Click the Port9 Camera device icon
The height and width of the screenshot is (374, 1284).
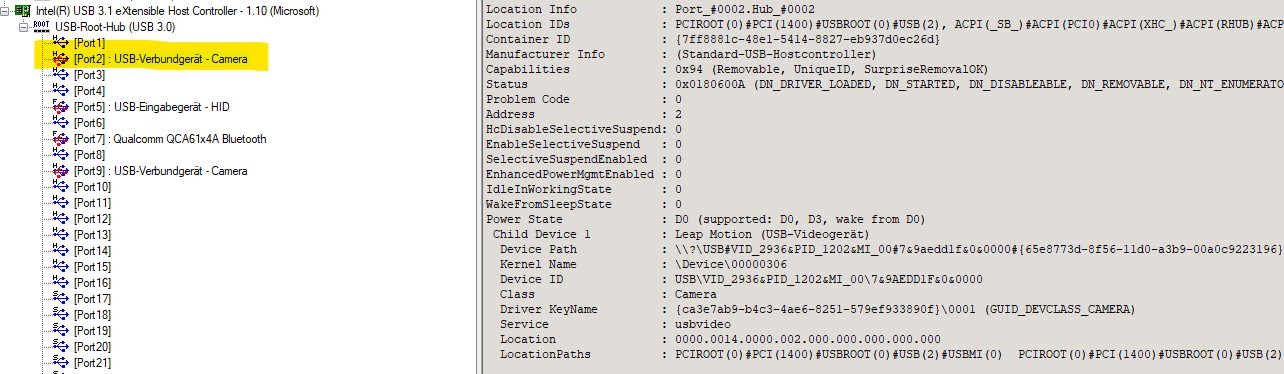[x=61, y=171]
